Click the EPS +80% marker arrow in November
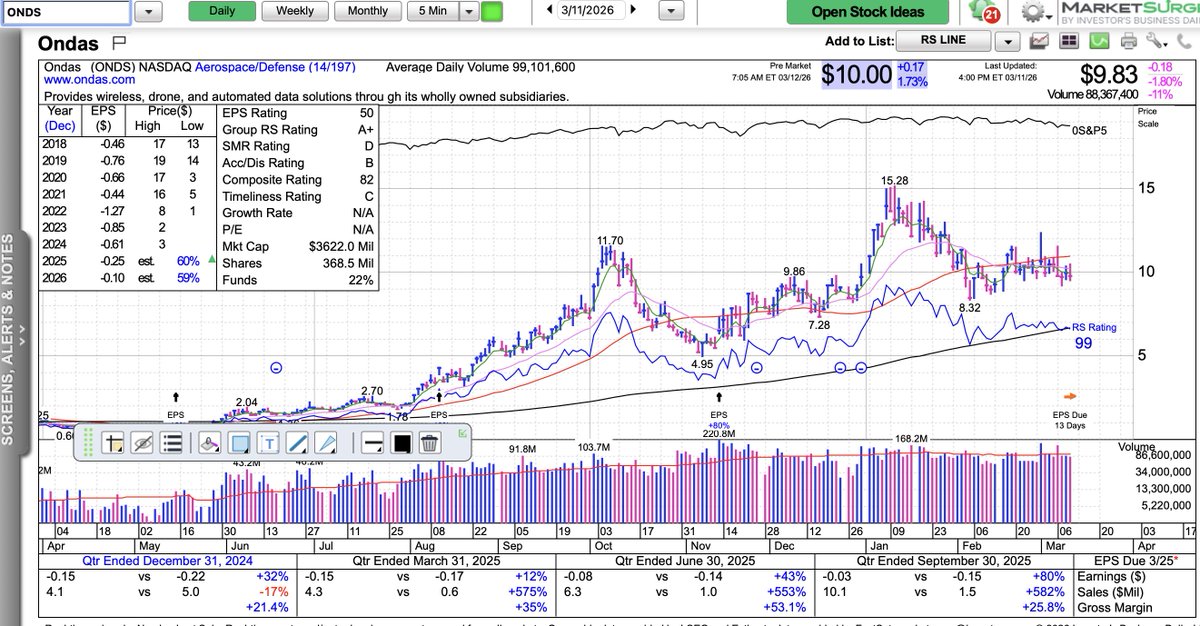This screenshot has width=1200, height=626. pos(719,399)
